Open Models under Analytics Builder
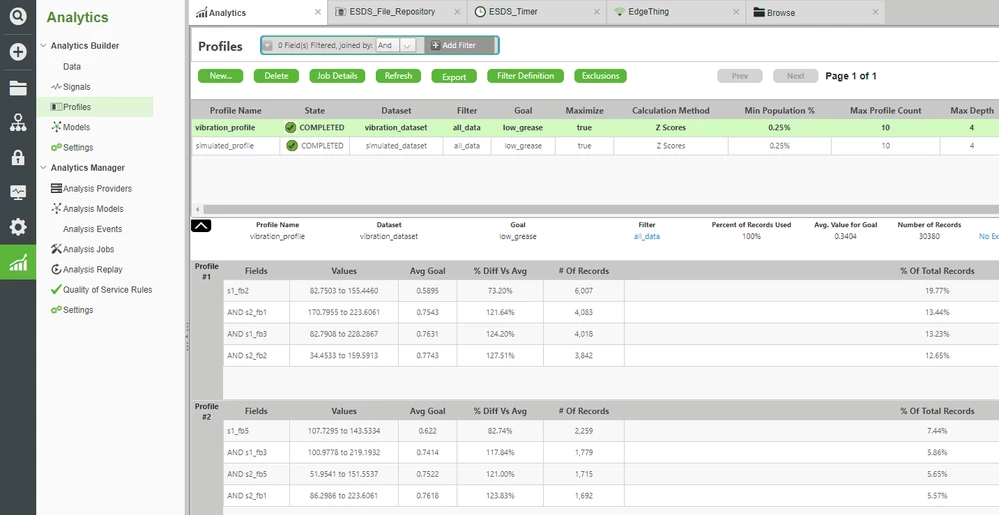 (x=76, y=127)
